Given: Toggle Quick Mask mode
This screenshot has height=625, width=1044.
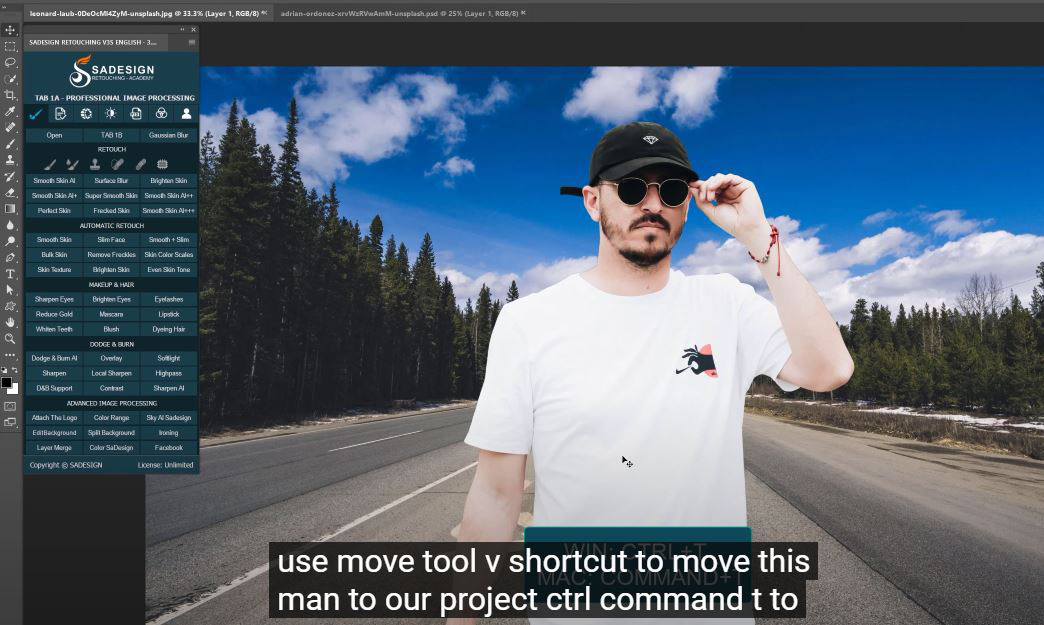Looking at the screenshot, I should (10, 406).
